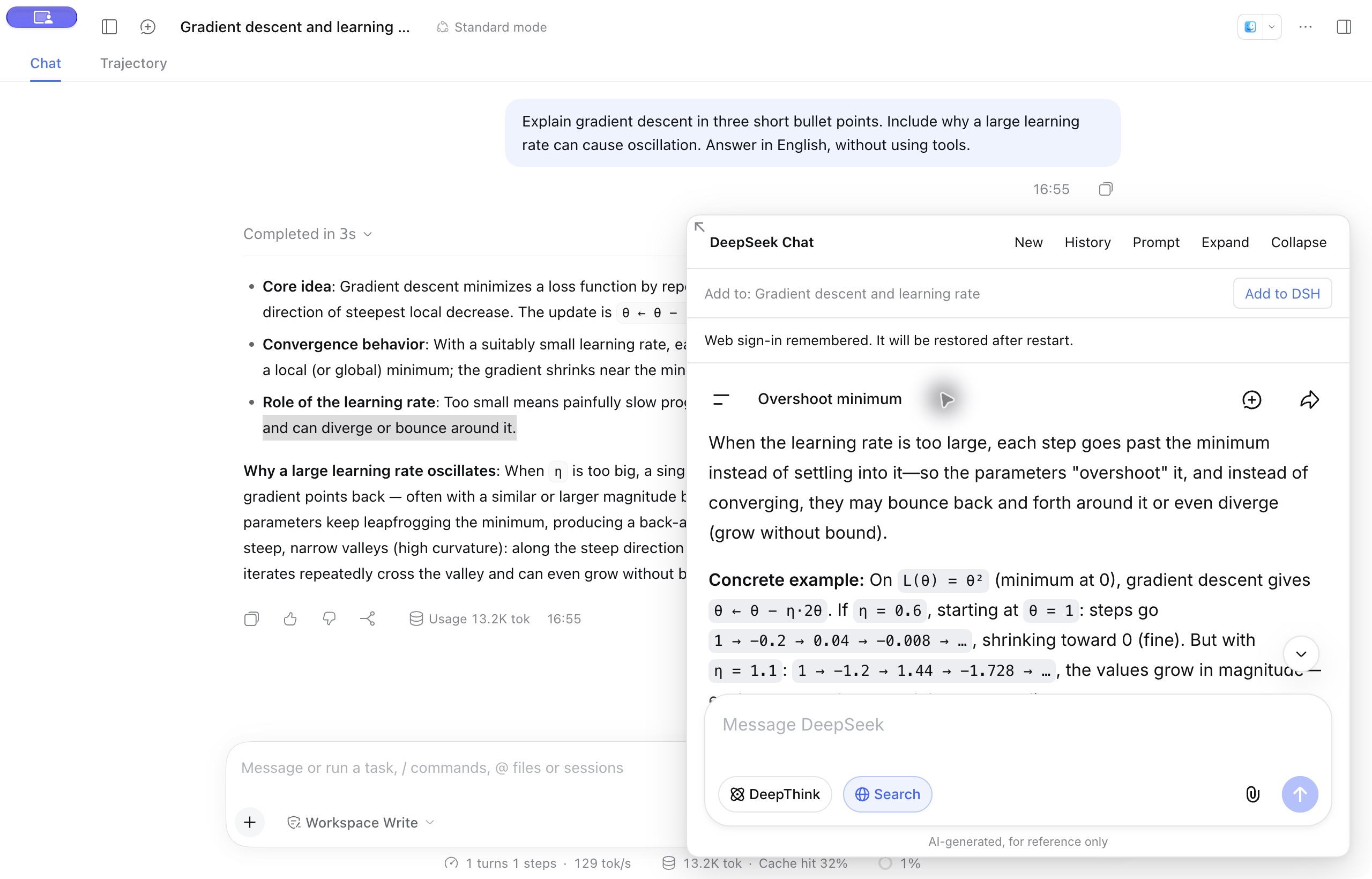Image resolution: width=1372 pixels, height=879 pixels.
Task: Open the three-dots more options menu
Action: (1305, 27)
